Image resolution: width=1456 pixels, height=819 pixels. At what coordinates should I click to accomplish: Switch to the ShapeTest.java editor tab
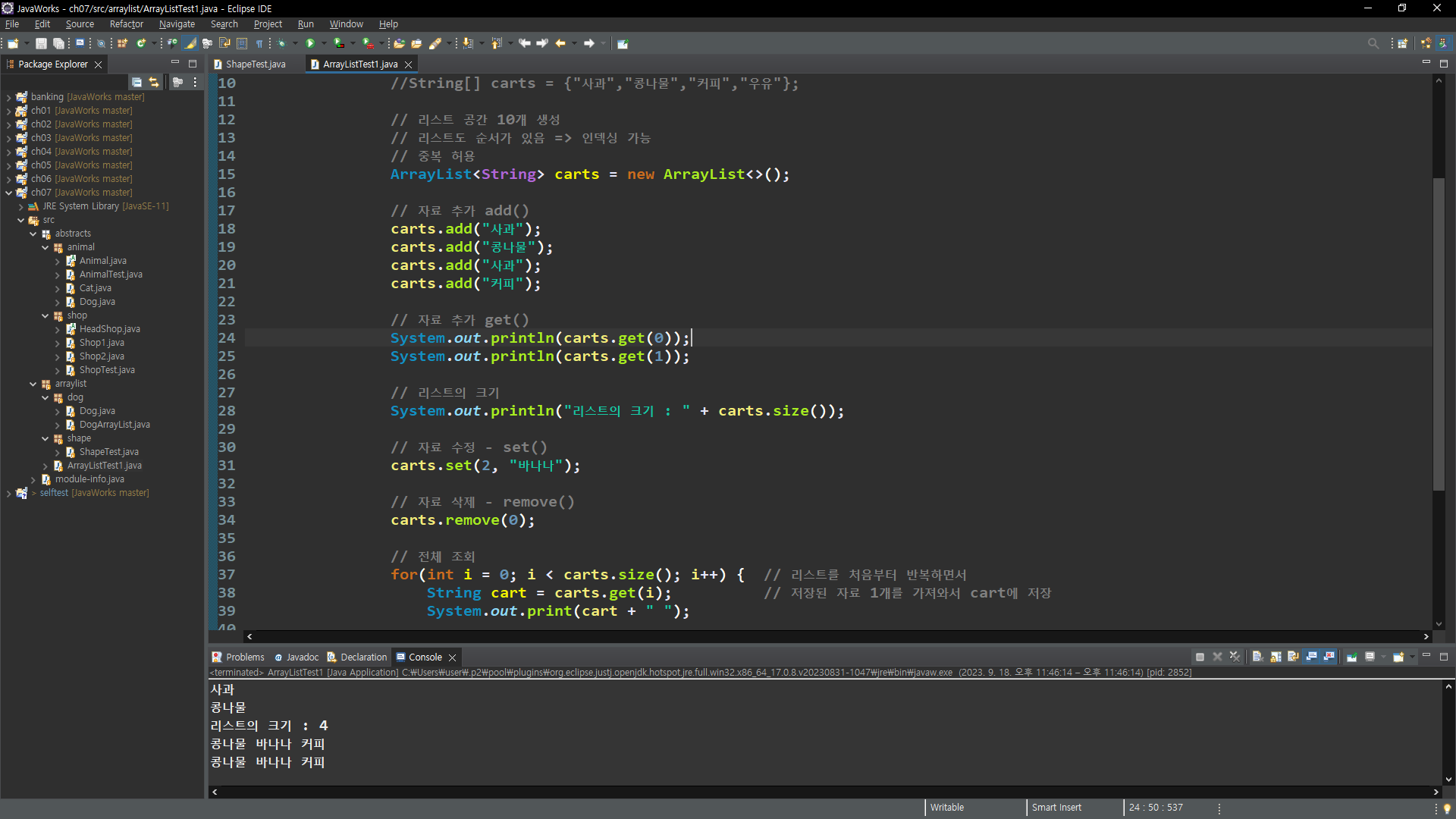255,64
